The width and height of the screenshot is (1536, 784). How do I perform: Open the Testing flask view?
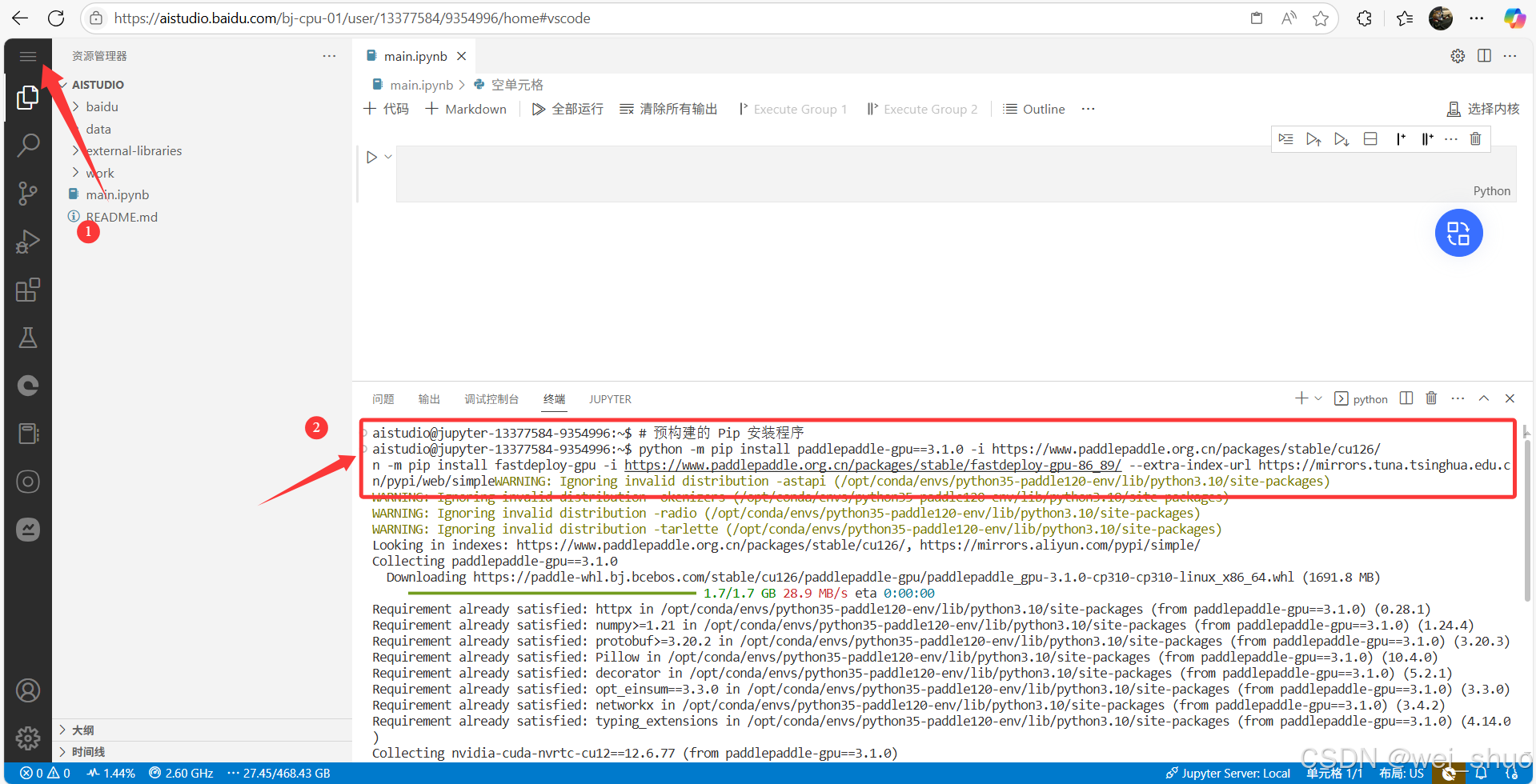(x=28, y=338)
